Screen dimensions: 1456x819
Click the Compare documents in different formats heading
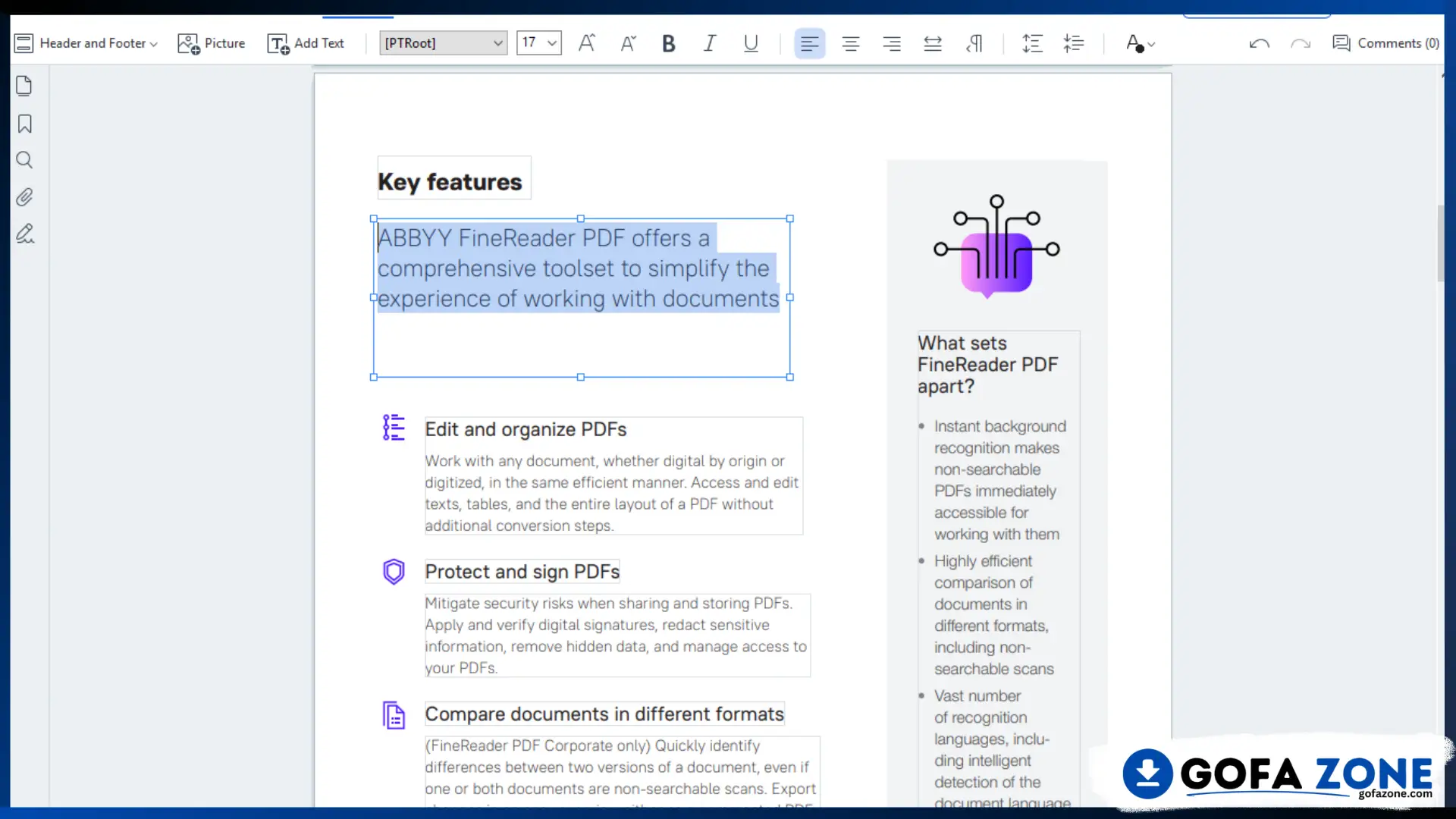point(604,714)
